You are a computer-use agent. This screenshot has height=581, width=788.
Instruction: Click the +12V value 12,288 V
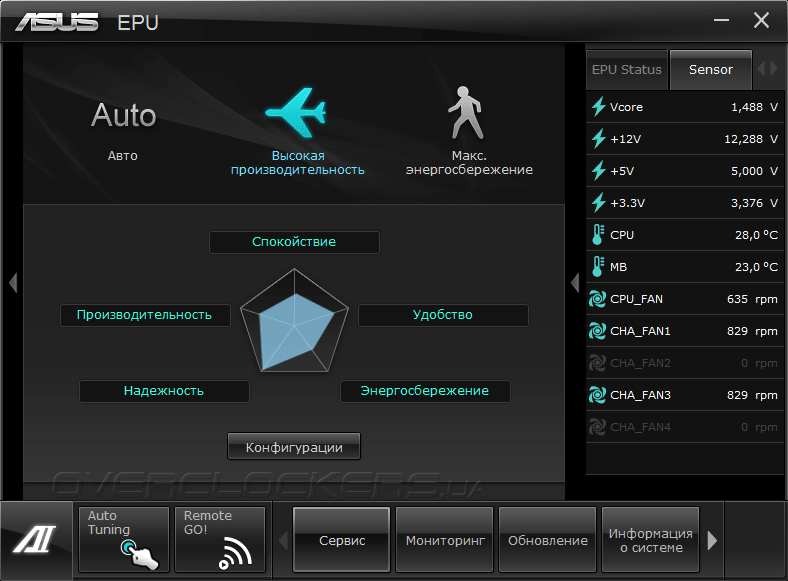(x=751, y=139)
